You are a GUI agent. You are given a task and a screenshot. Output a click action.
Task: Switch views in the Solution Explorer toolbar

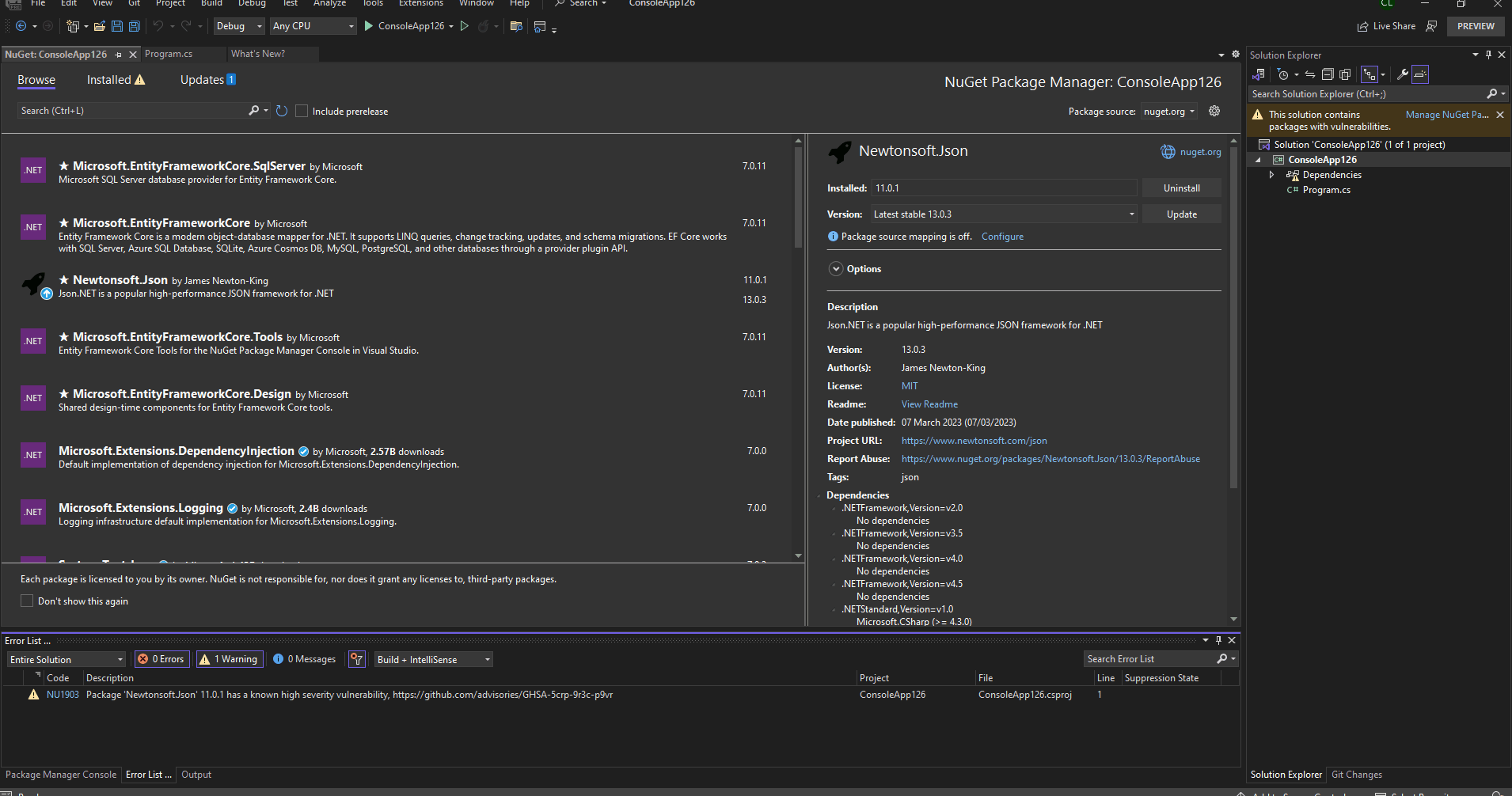[x=1259, y=74]
